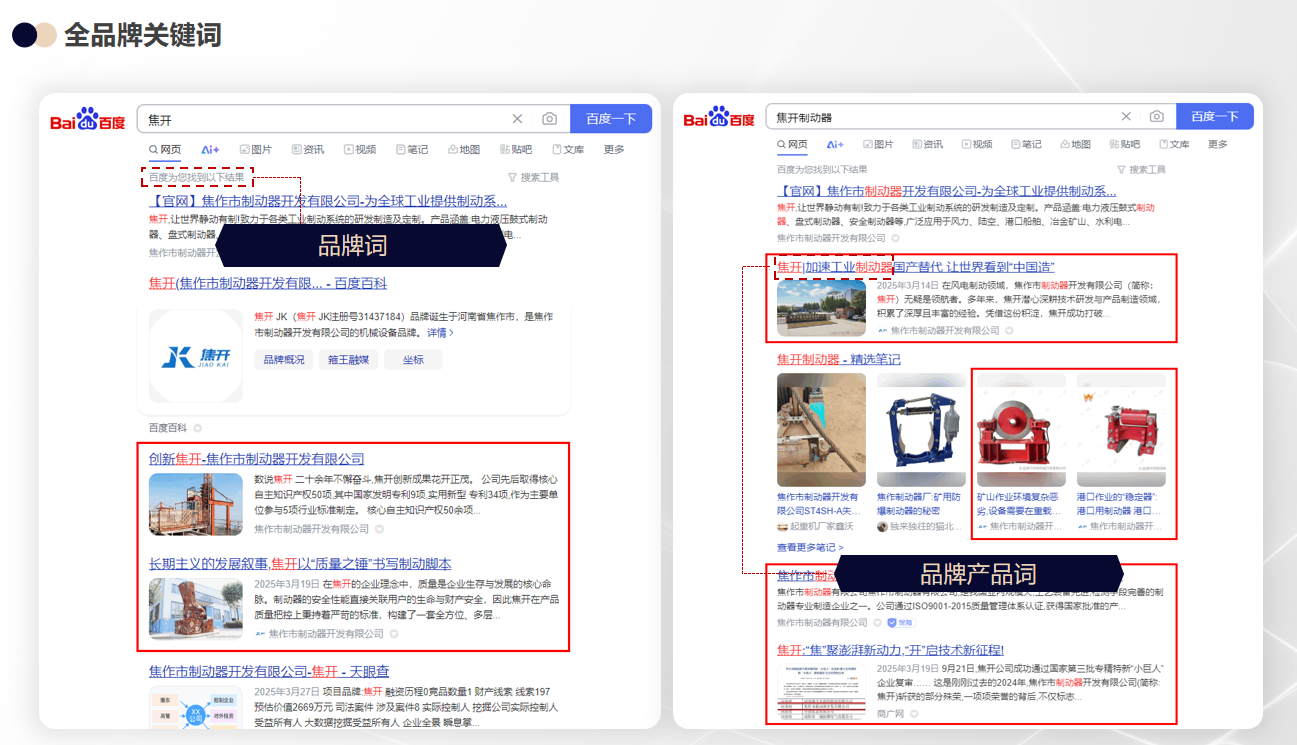The width and height of the screenshot is (1297, 745).
Task: Click the search field containing 焦开制动器
Action: point(970,117)
